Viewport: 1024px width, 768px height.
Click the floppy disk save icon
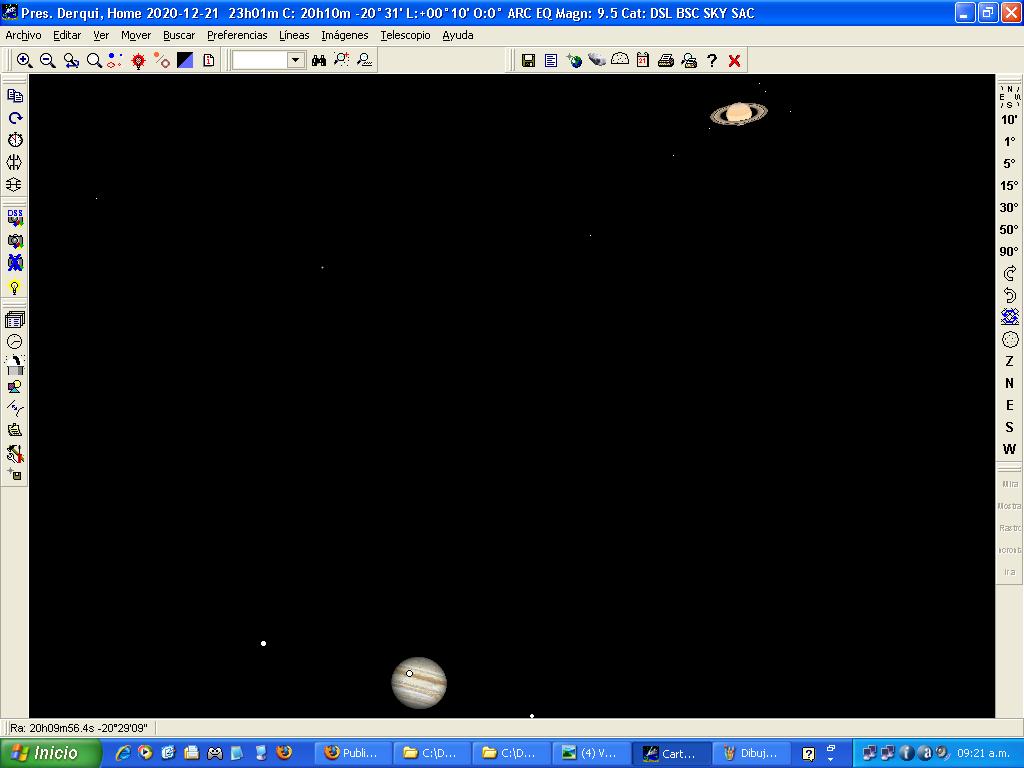(528, 60)
